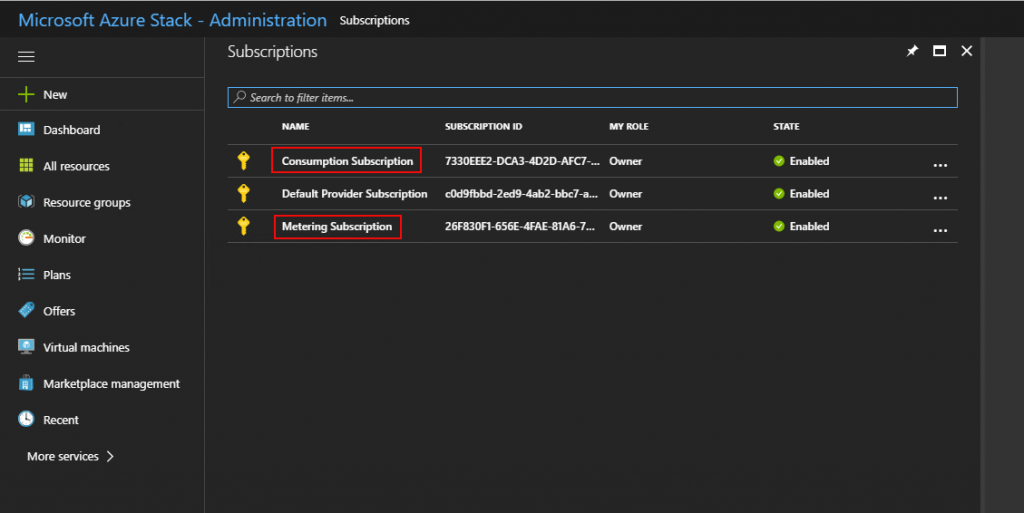Select Marketplace management menu item

(111, 384)
